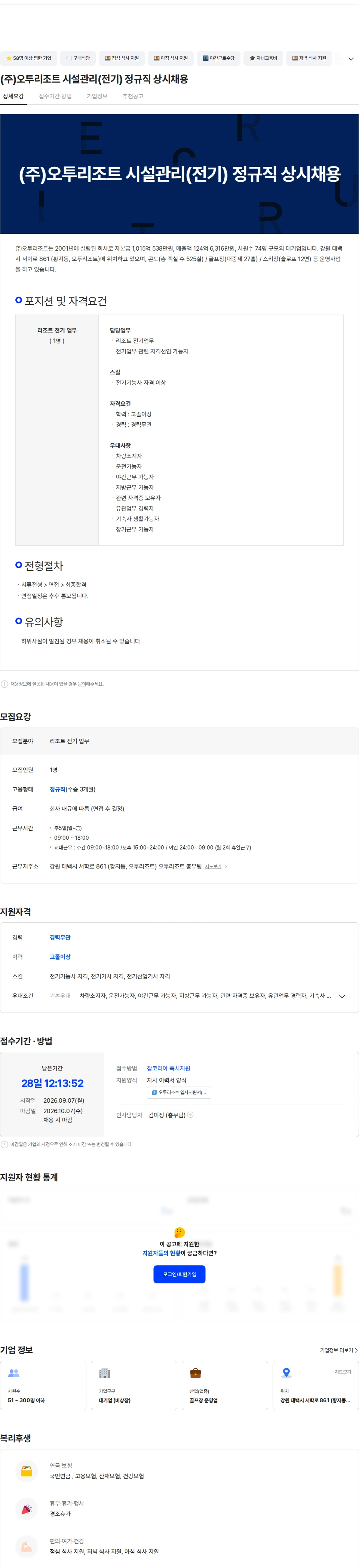
Task: Expand the benefit tags list chevron
Action: pyautogui.click(x=350, y=59)
